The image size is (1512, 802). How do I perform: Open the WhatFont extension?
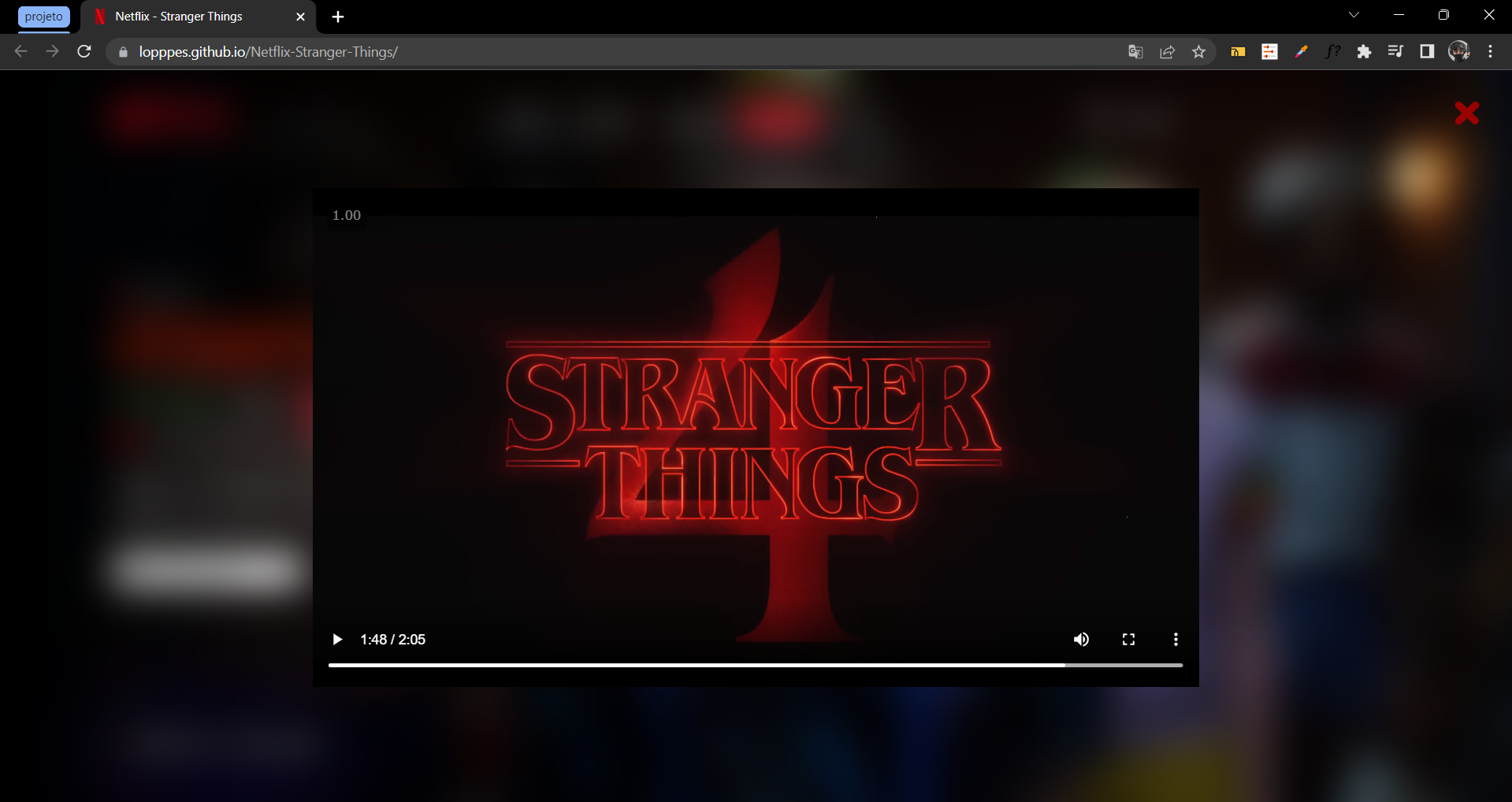coord(1333,51)
